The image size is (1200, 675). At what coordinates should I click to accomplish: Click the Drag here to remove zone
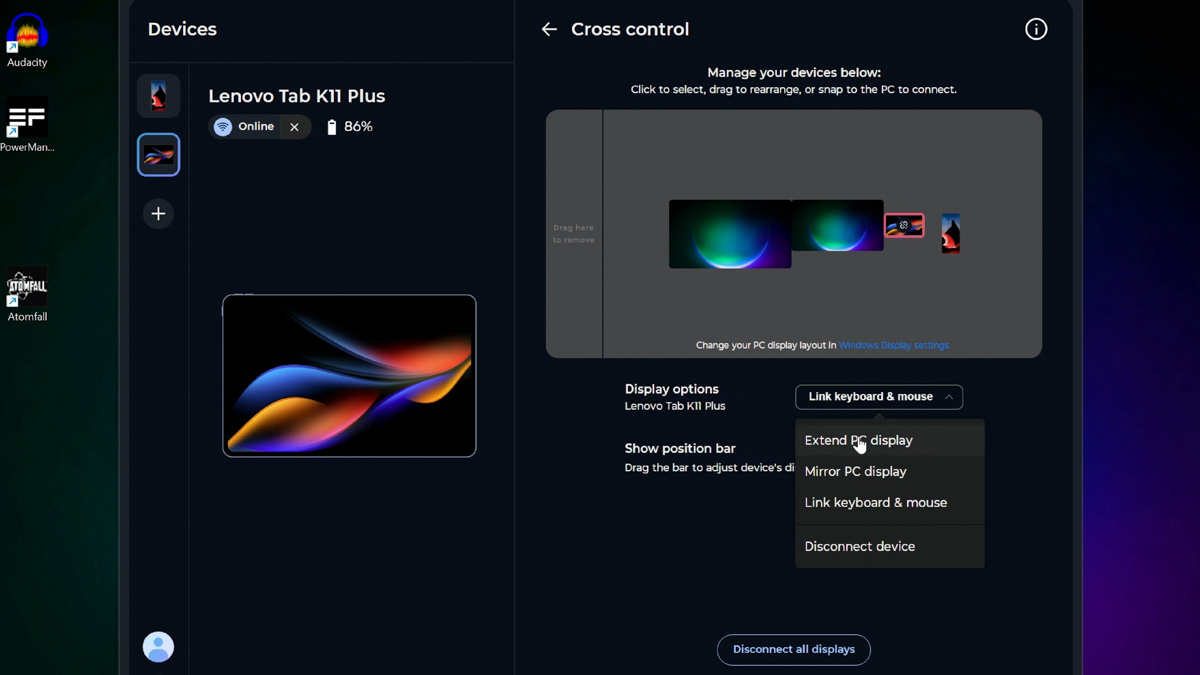coord(574,234)
